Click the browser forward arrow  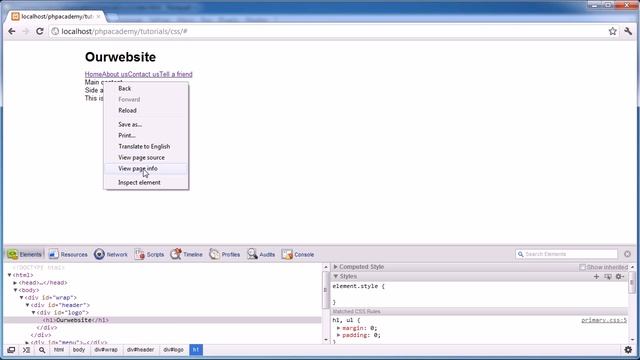pyautogui.click(x=26, y=31)
